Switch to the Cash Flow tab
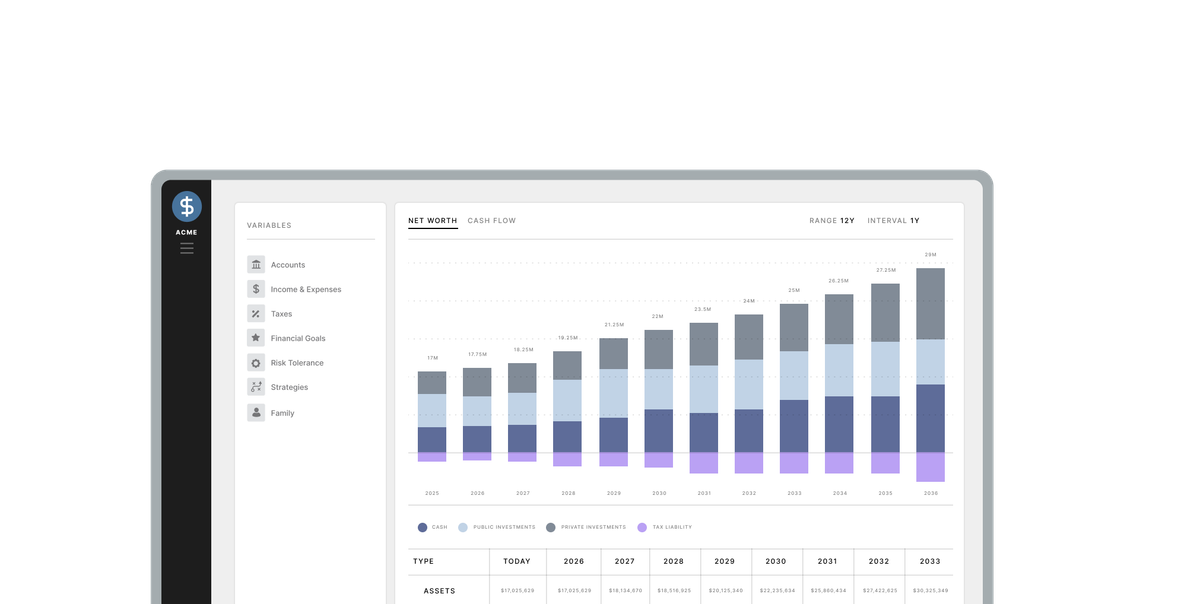Viewport: 1200px width, 604px height. [x=490, y=220]
